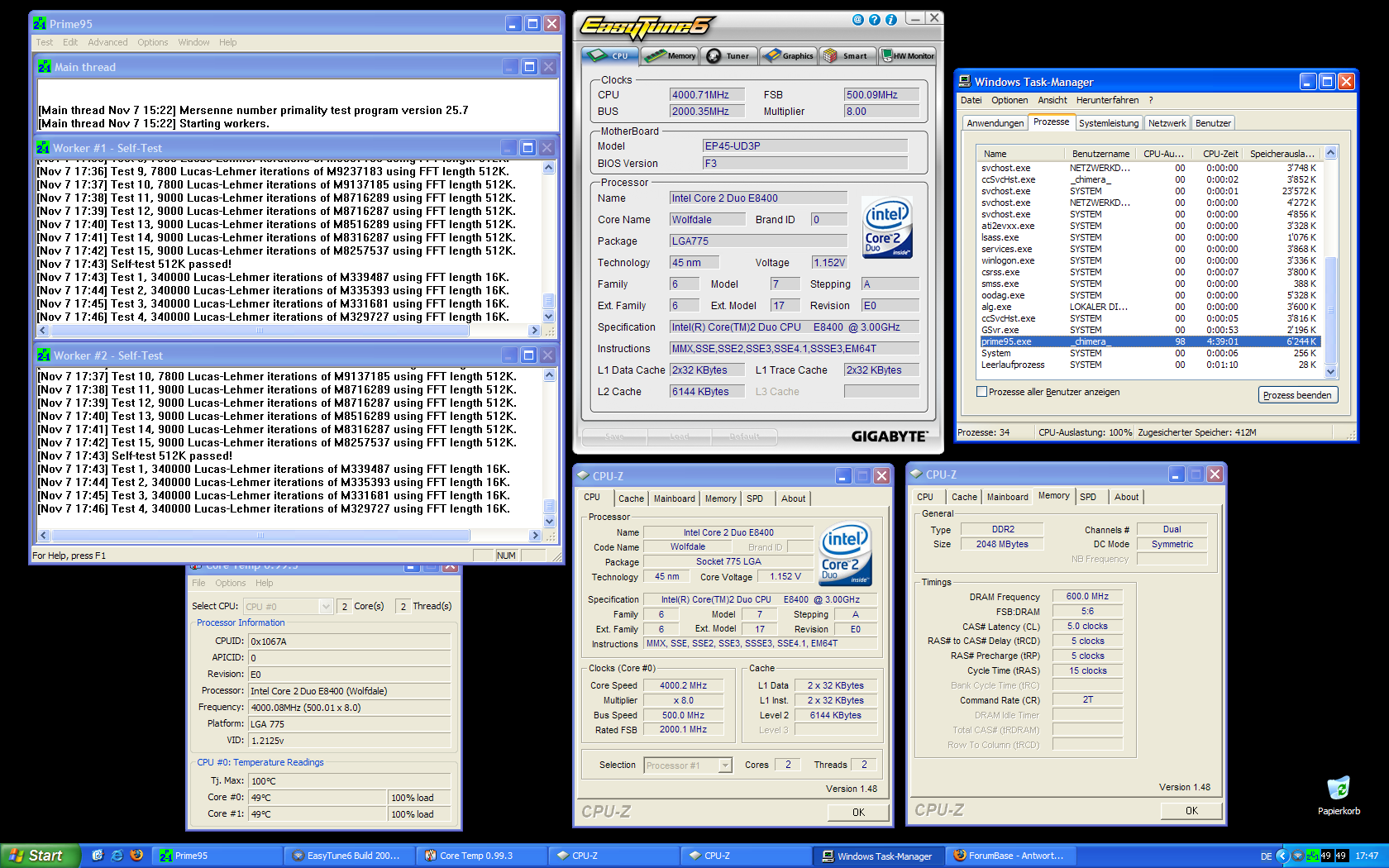Open the HW Monitor tab in EasyTune6
The width and height of the screenshot is (1389, 868).
tap(908, 56)
